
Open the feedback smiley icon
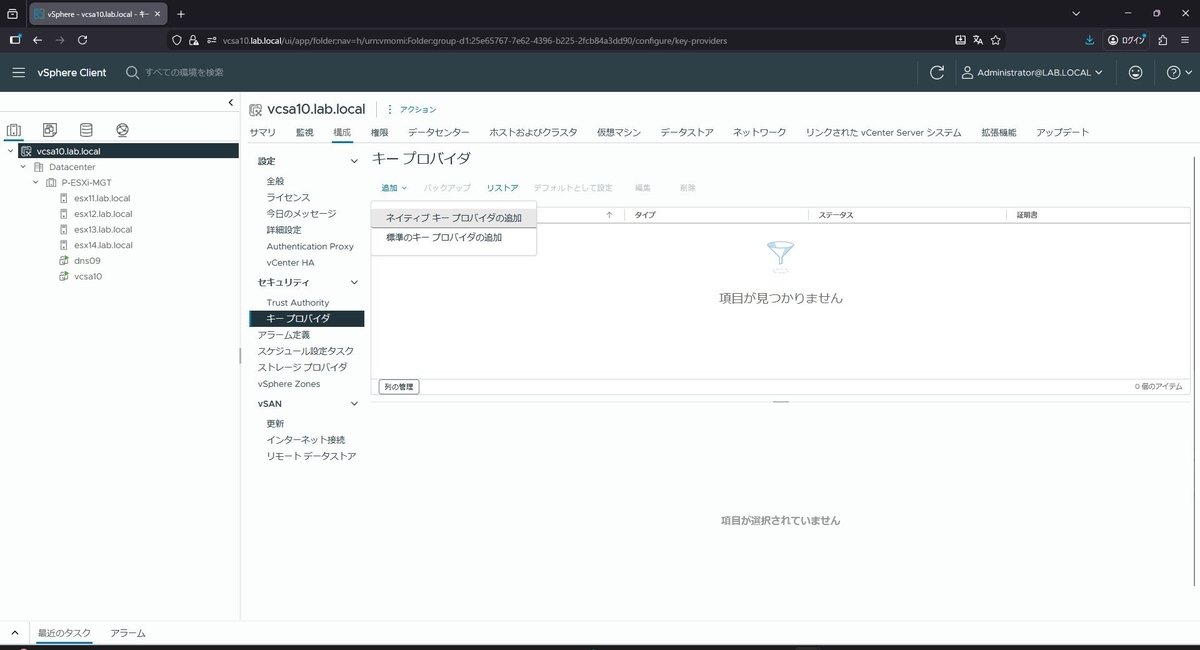(x=1135, y=72)
